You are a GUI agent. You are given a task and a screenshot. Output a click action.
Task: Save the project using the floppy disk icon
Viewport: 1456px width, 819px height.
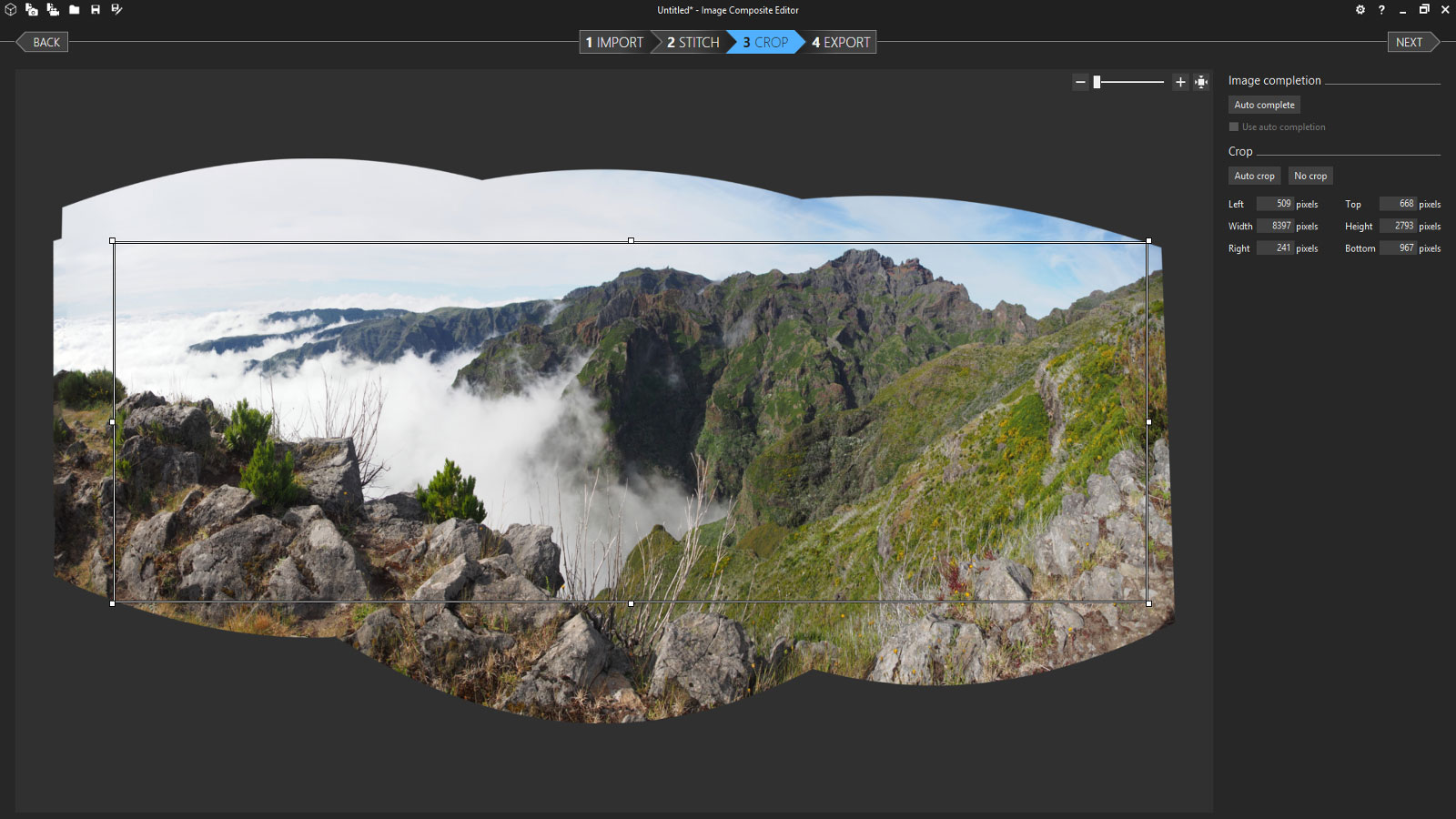(96, 10)
